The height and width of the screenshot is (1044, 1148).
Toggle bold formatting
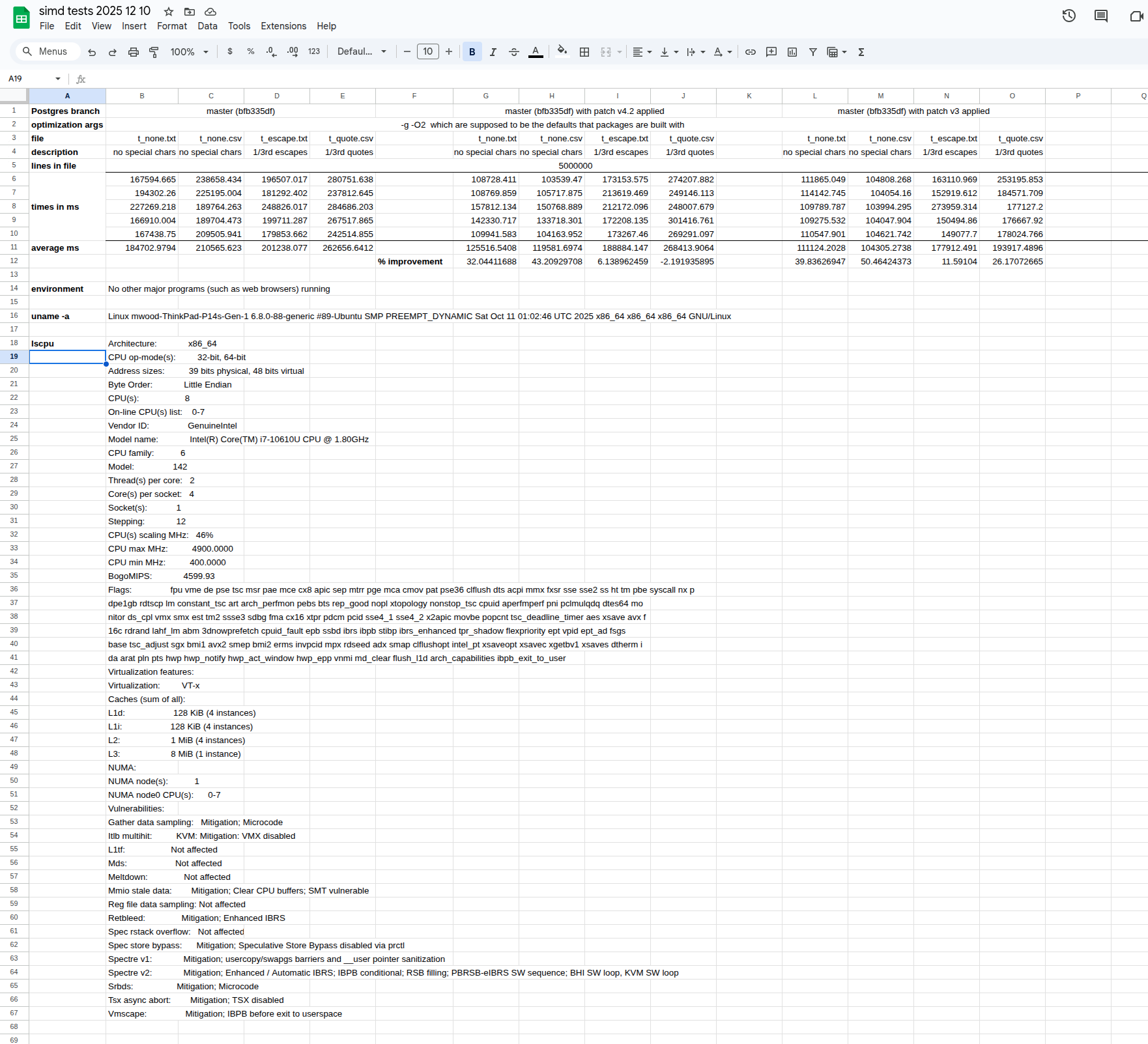471,51
